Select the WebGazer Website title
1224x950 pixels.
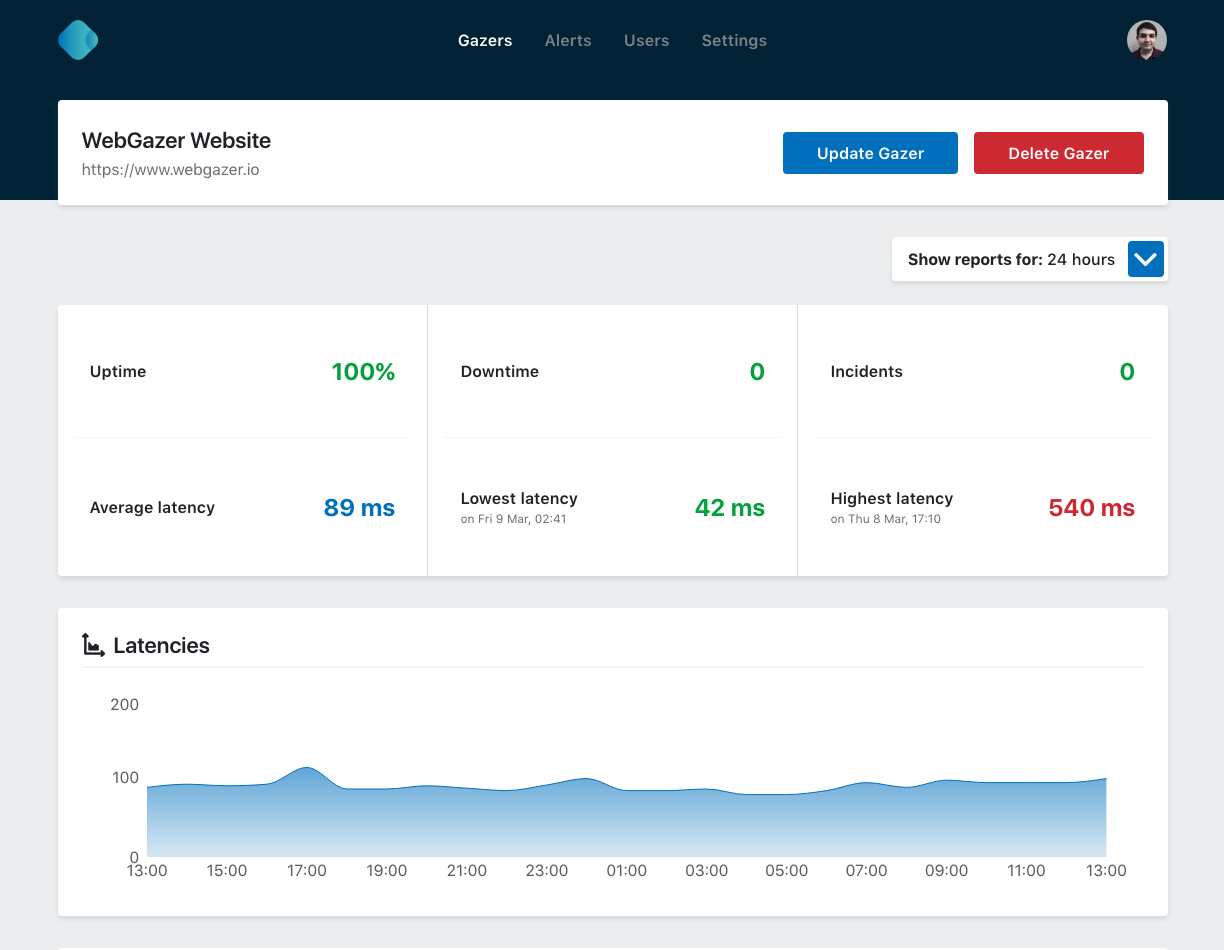[176, 141]
